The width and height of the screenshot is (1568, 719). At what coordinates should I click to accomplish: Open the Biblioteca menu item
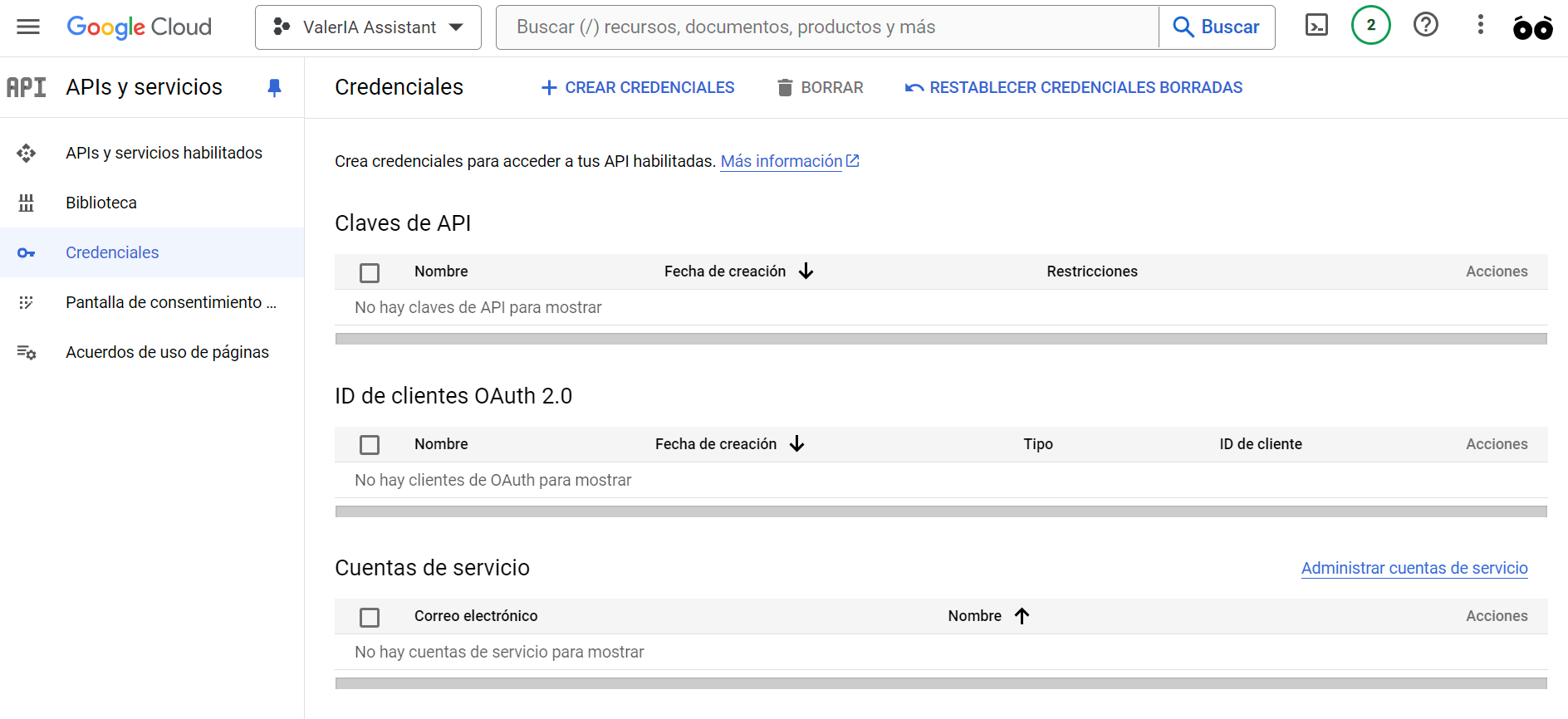[x=152, y=203]
